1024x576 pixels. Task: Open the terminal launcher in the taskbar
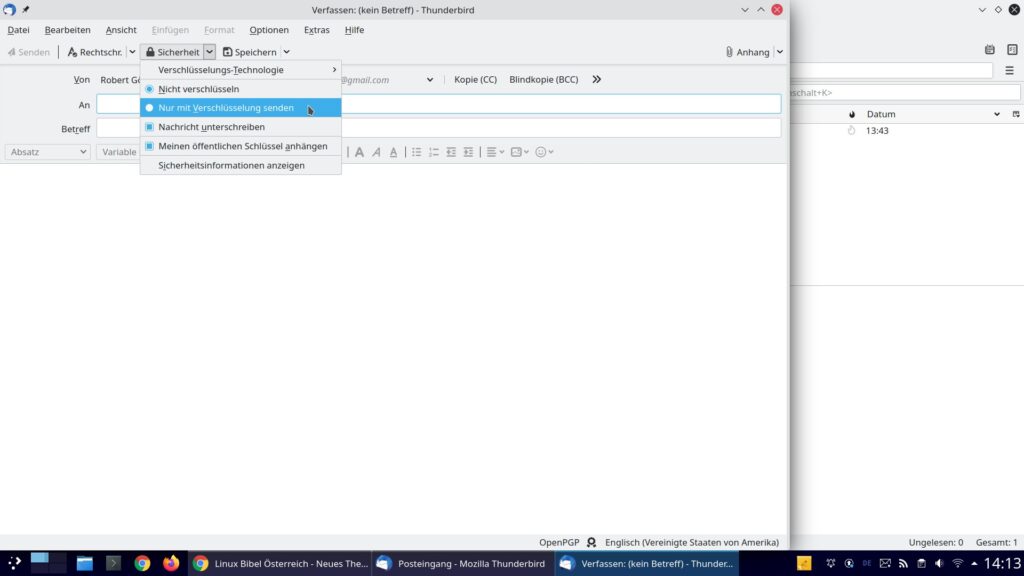click(x=113, y=563)
